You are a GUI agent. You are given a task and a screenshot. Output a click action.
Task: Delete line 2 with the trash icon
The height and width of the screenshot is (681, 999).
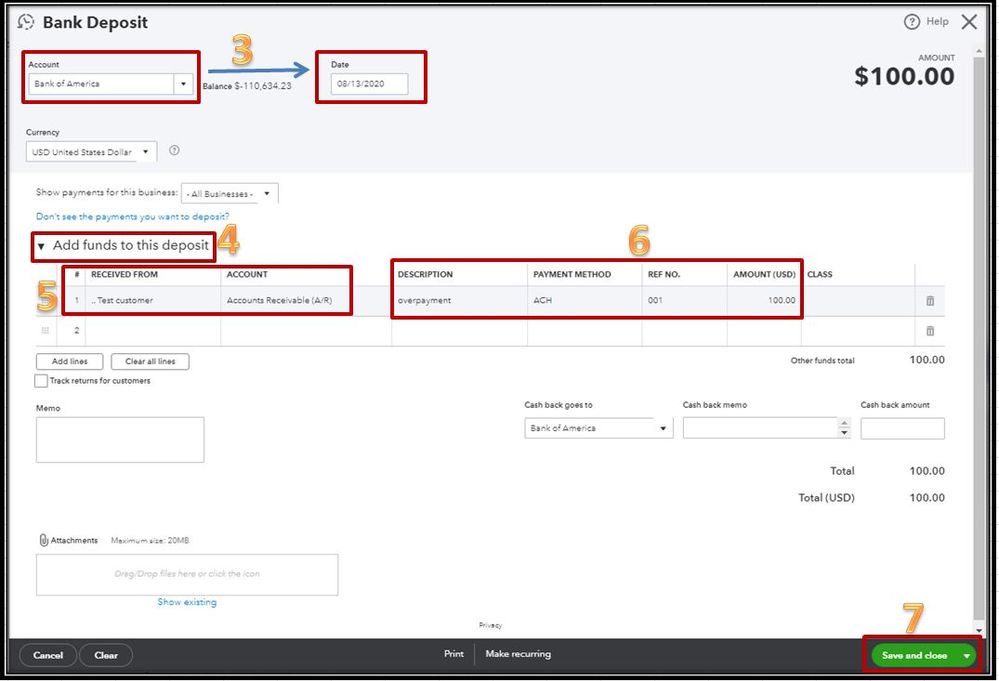coord(930,331)
